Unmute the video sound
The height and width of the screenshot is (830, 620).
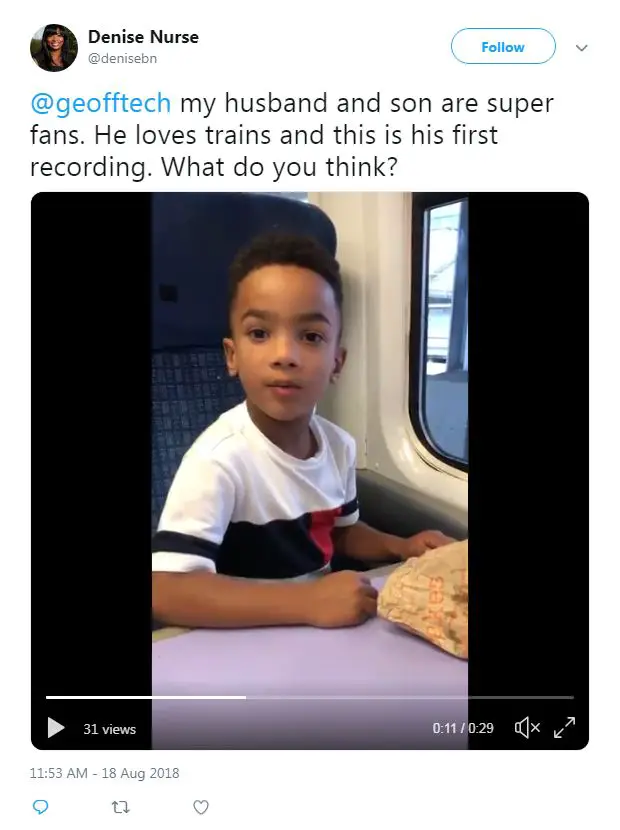tap(527, 727)
